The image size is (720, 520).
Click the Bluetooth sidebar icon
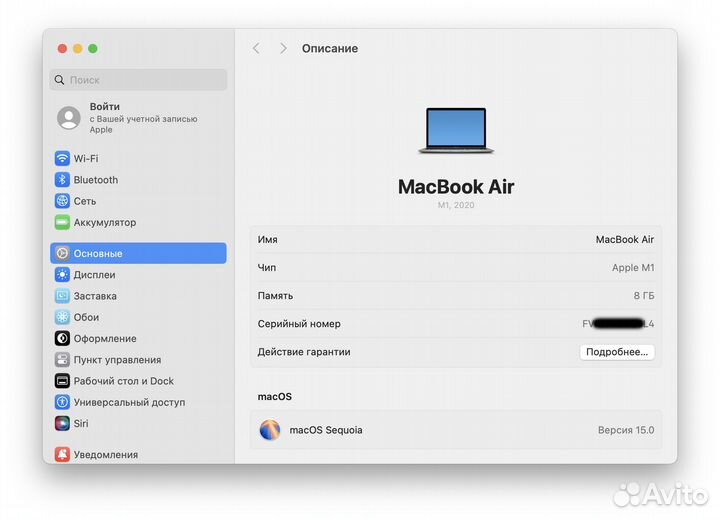pyautogui.click(x=62, y=180)
